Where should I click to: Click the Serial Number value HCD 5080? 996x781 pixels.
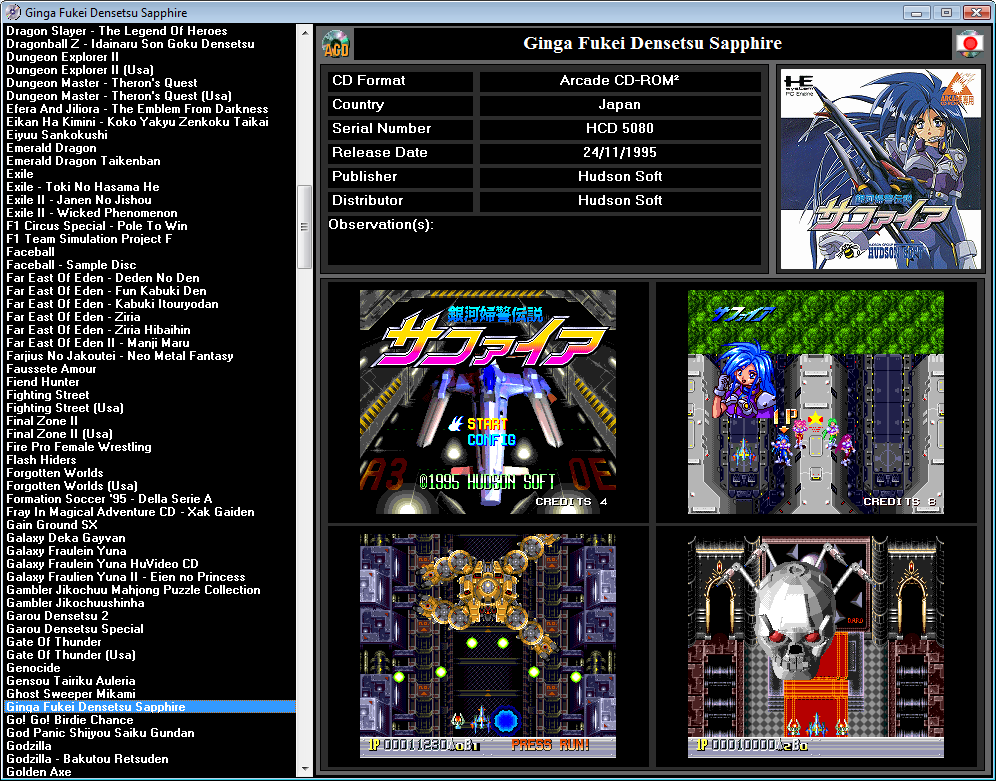(620, 129)
